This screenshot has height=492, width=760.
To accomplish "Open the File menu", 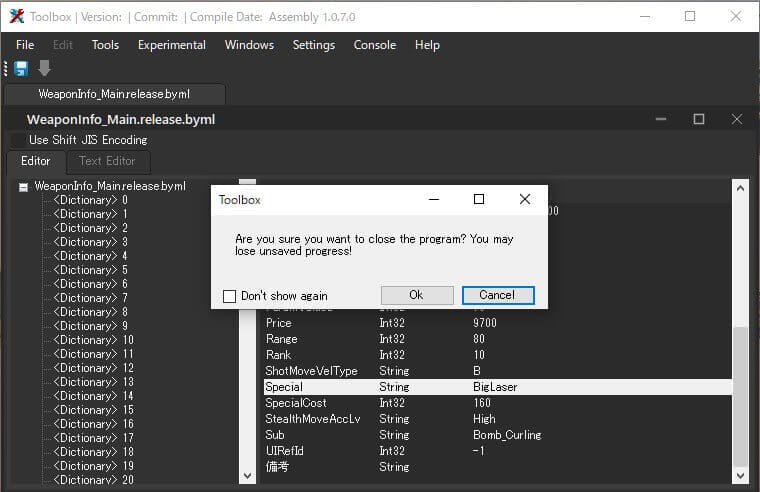I will pyautogui.click(x=25, y=45).
